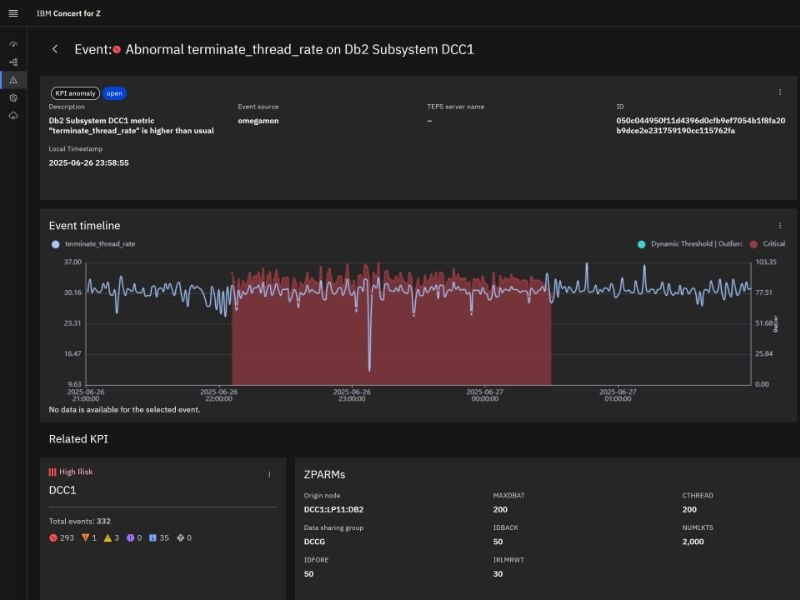Click the Total events: 332 text

point(80,521)
